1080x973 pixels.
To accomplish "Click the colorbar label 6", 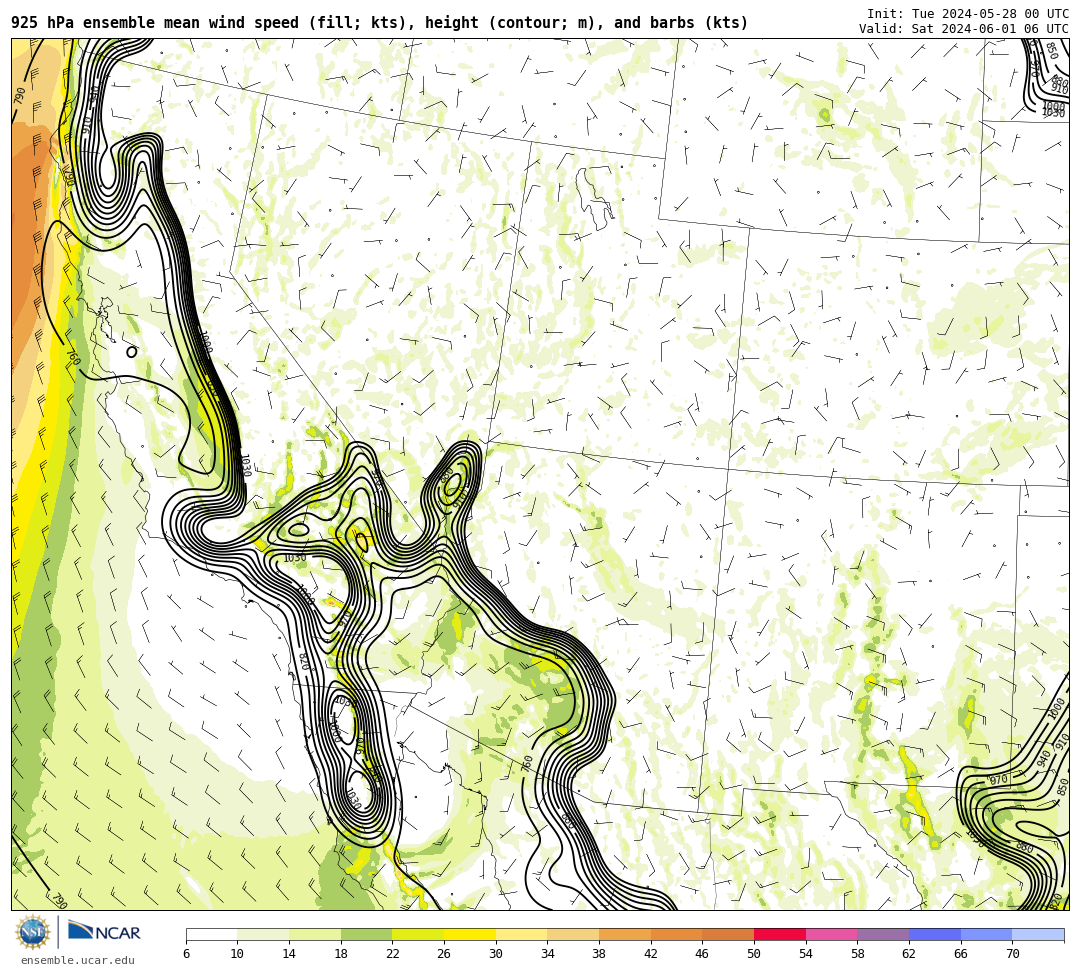I will coord(186,954).
